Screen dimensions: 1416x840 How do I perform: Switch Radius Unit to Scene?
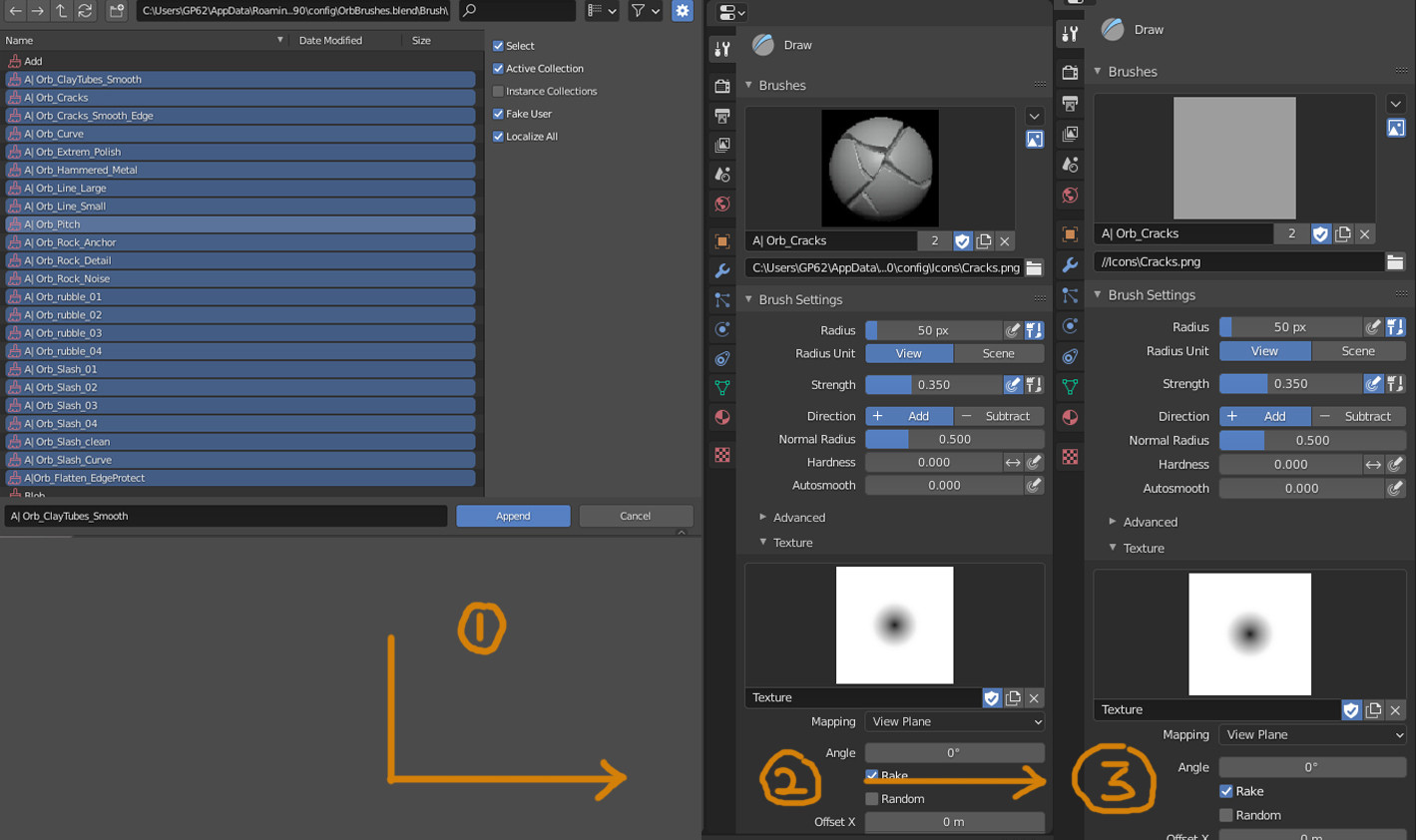(999, 353)
